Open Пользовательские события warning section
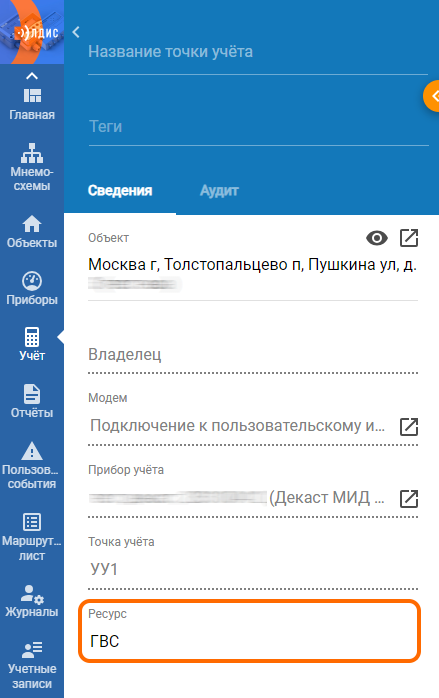Image resolution: width=439 pixels, height=698 pixels. click(x=32, y=466)
